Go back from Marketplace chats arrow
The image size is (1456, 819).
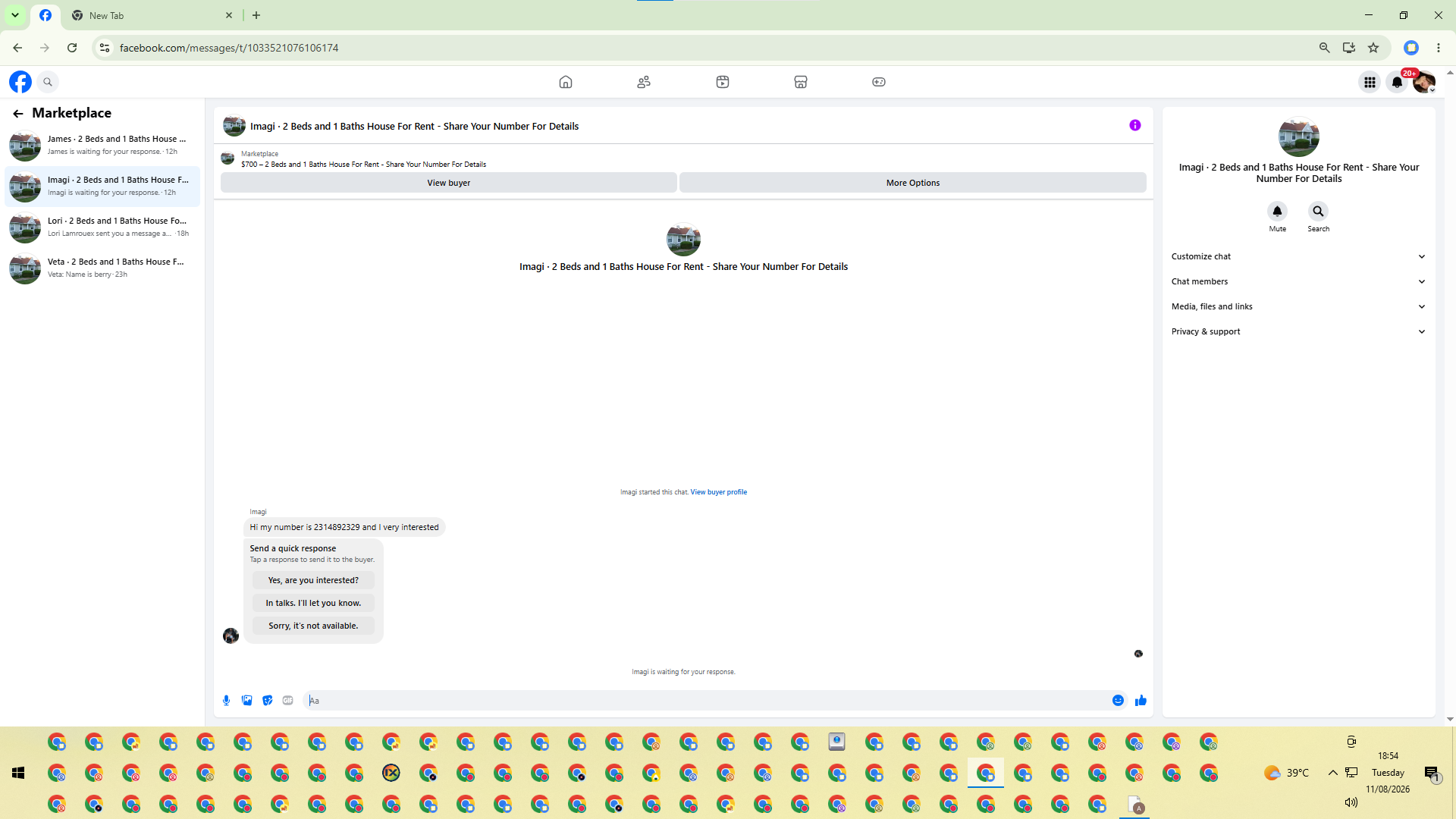click(17, 114)
